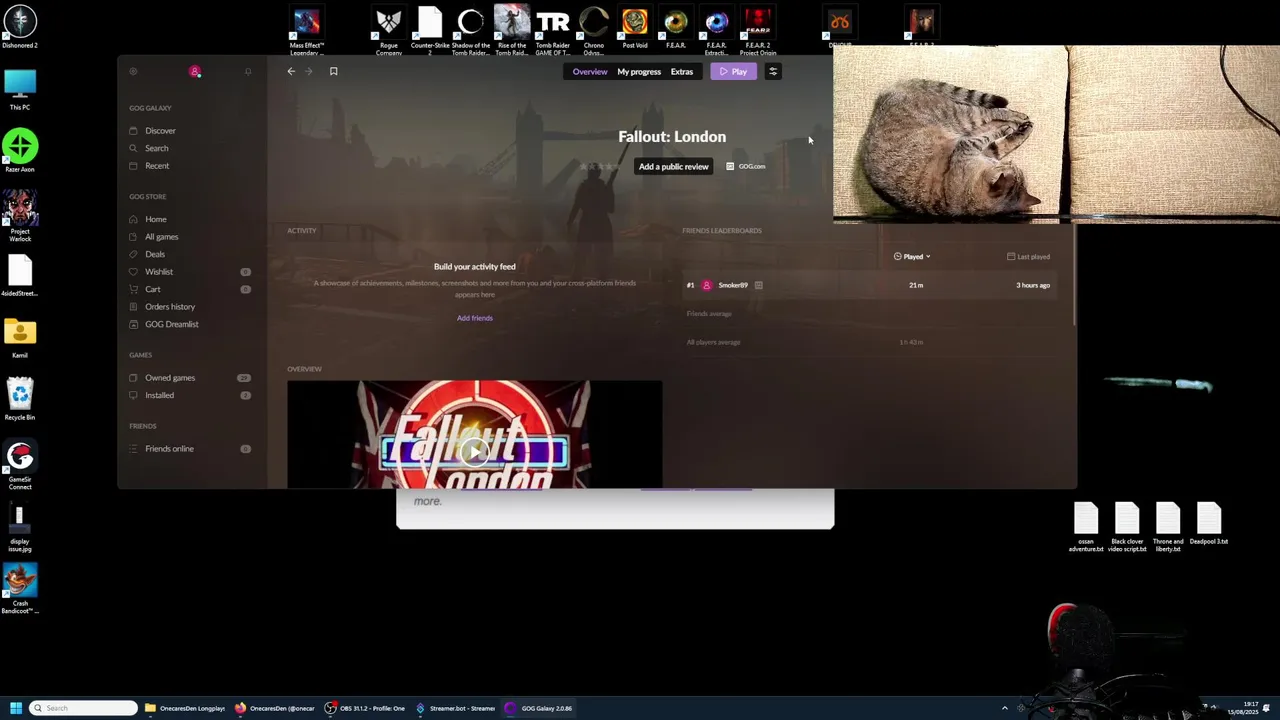The width and height of the screenshot is (1280, 720).
Task: Open the Kamil folder on desktop
Action: (x=20, y=338)
